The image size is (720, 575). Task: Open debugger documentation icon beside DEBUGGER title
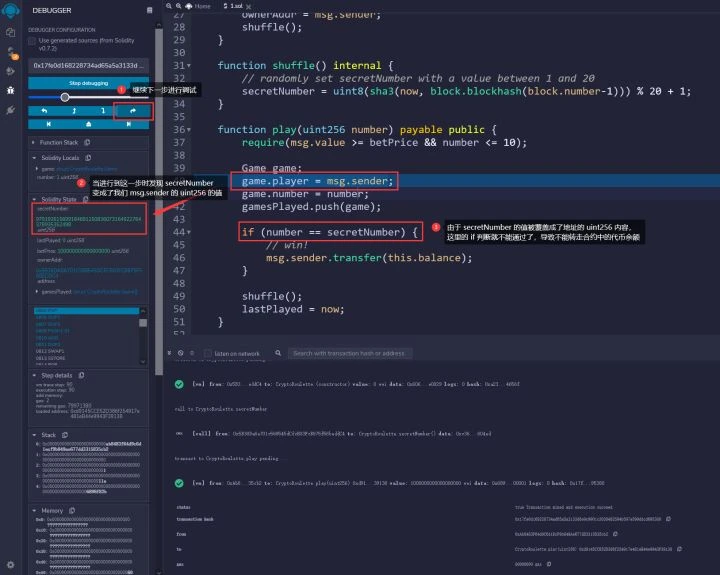(x=149, y=10)
